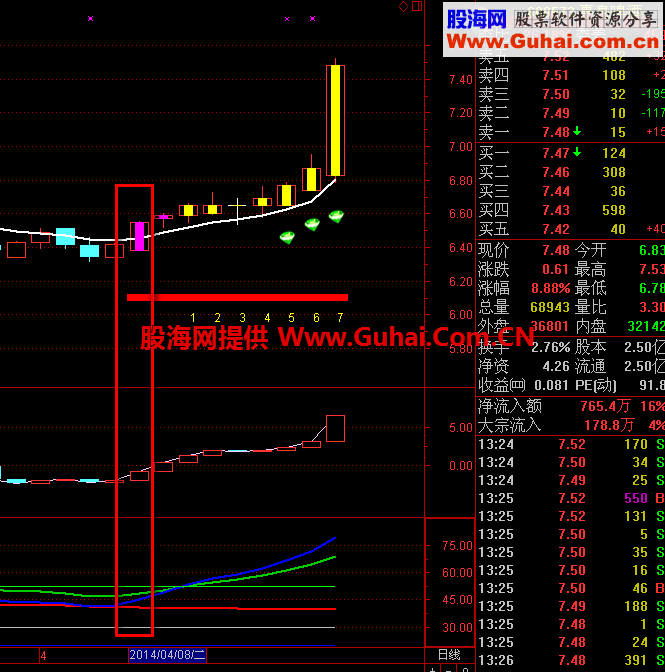Click the date label 2014/04/08/二
The height and width of the screenshot is (672, 665).
point(168,655)
